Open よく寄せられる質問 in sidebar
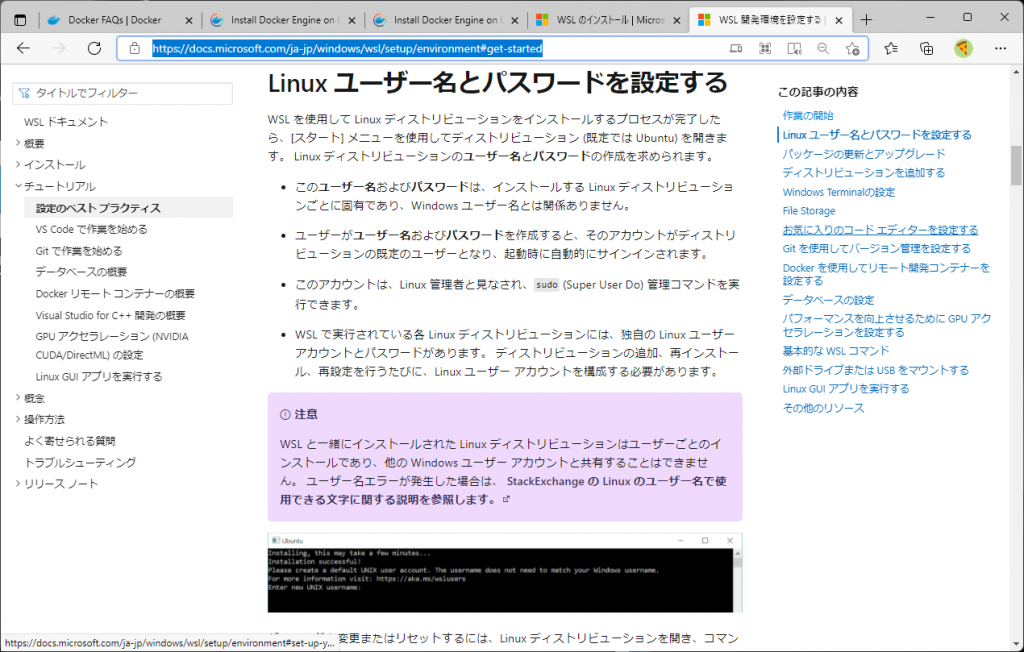 (70, 441)
